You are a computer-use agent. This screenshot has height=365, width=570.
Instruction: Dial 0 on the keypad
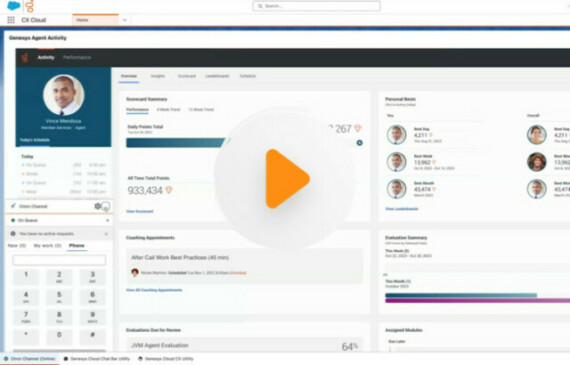point(59,337)
